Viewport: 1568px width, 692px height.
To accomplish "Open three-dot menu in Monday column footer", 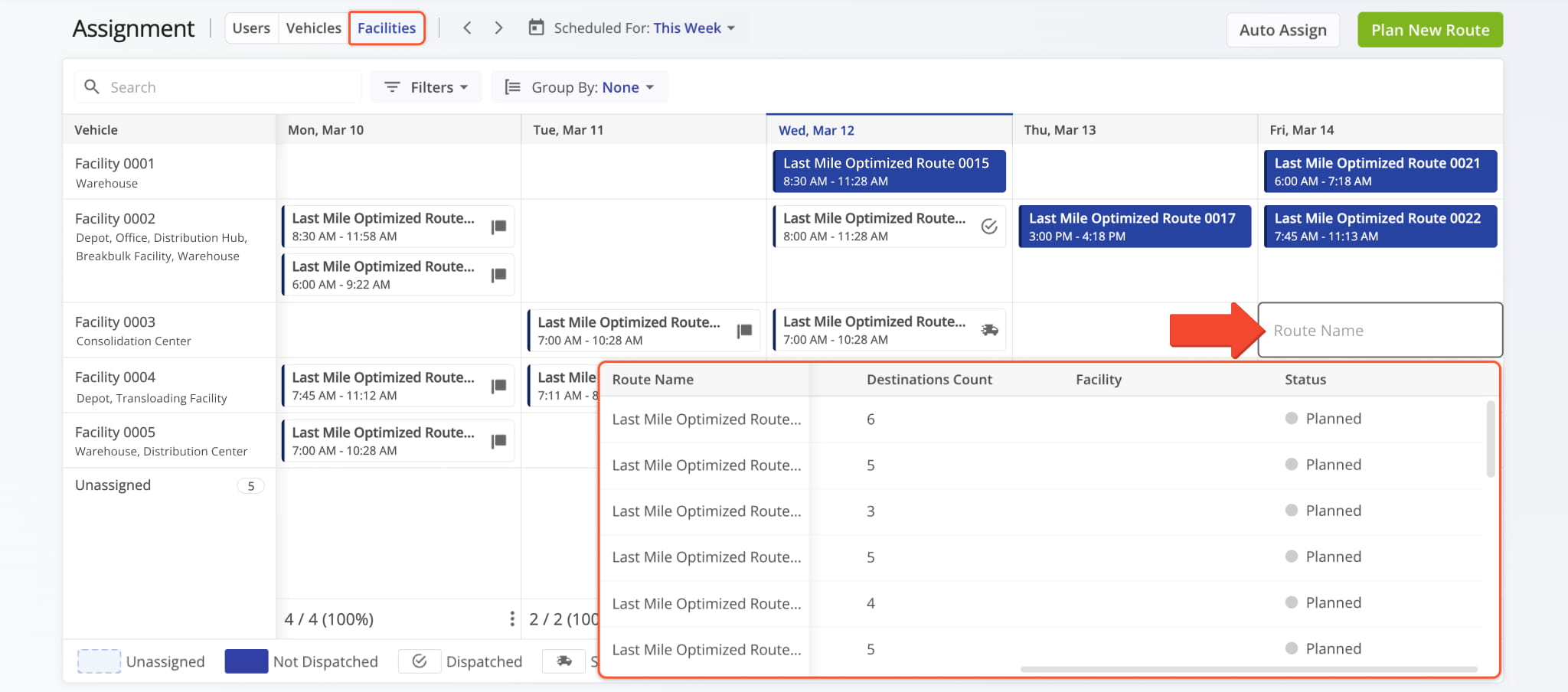I will (511, 619).
